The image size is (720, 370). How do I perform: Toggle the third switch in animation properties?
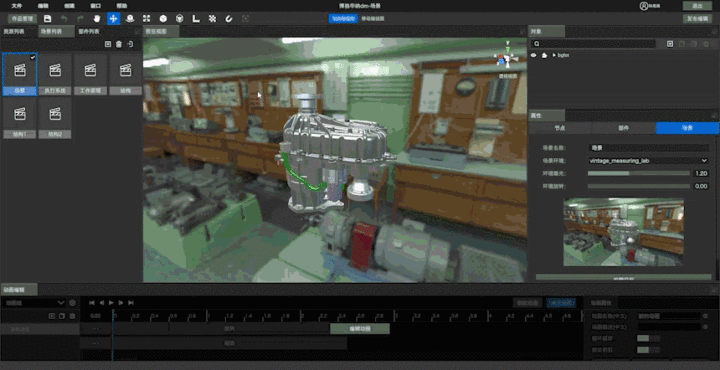tap(643, 338)
